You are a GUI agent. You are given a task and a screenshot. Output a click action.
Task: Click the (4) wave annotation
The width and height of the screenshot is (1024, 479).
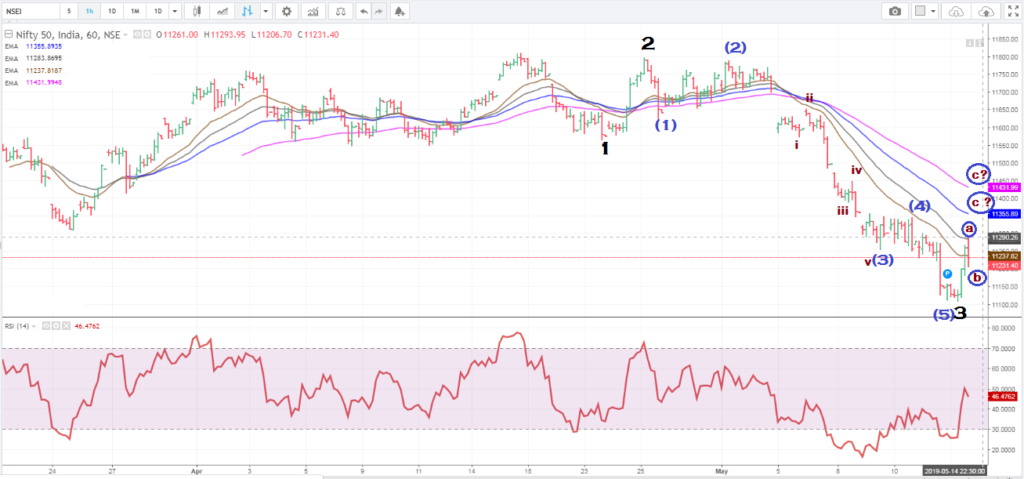[x=919, y=206]
